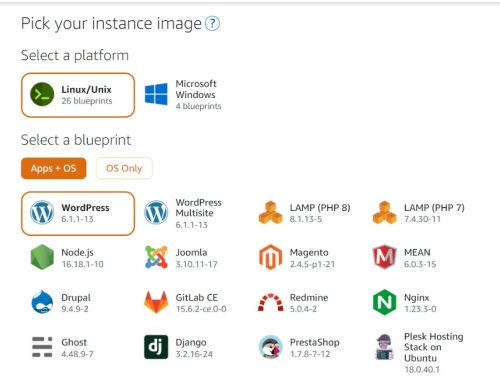
Task: Click Node.js version 16.18.1-10 text
Action: pyautogui.click(x=82, y=264)
